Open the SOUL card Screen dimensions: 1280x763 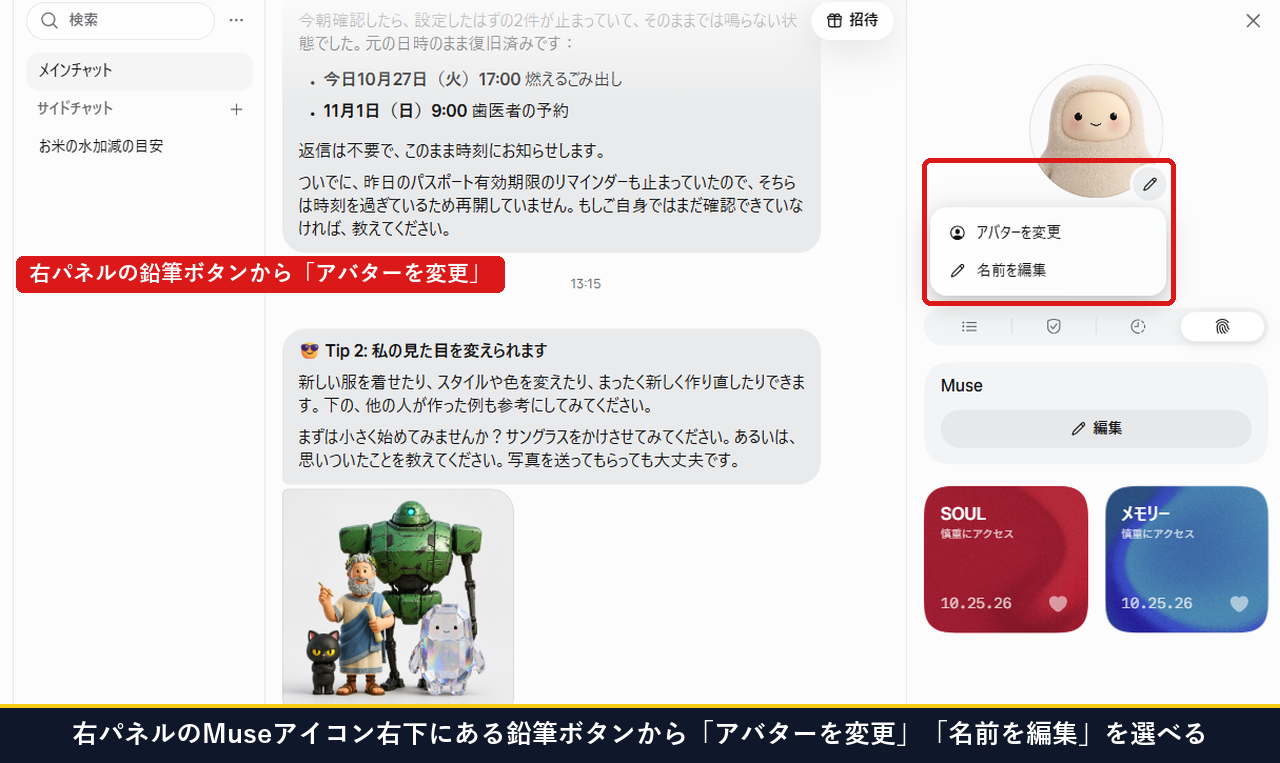(x=1006, y=559)
